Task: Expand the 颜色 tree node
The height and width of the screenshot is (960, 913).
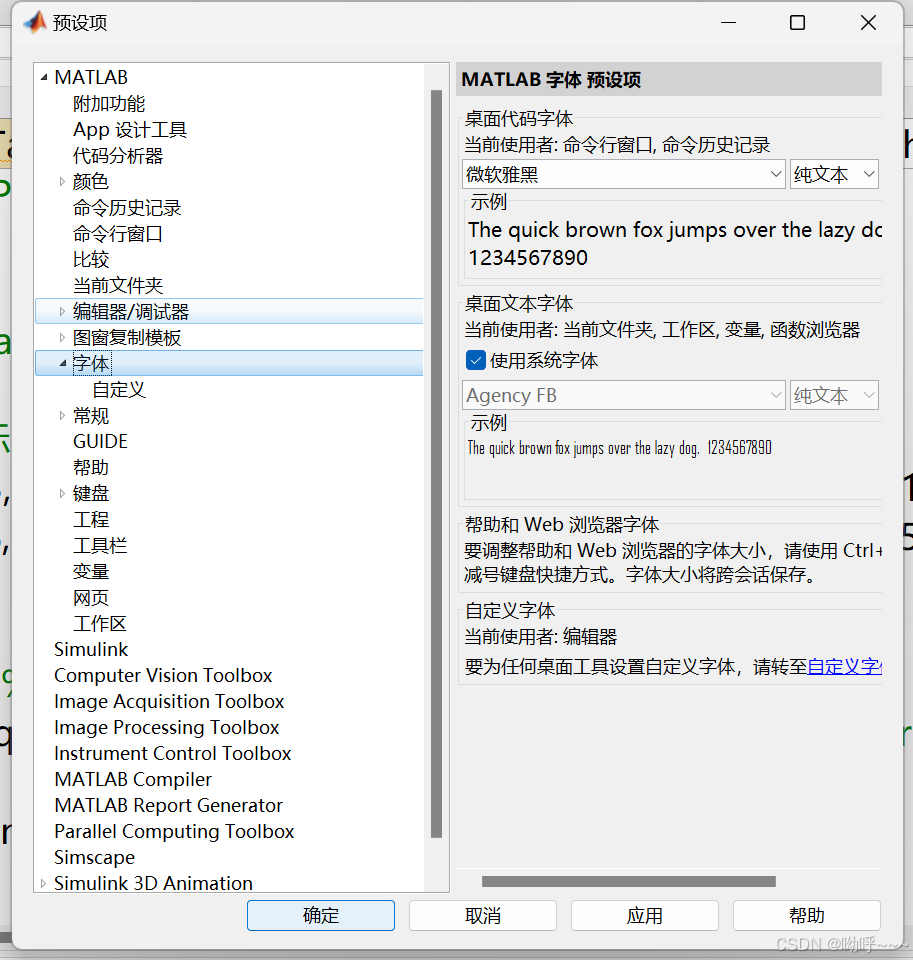Action: (x=62, y=182)
